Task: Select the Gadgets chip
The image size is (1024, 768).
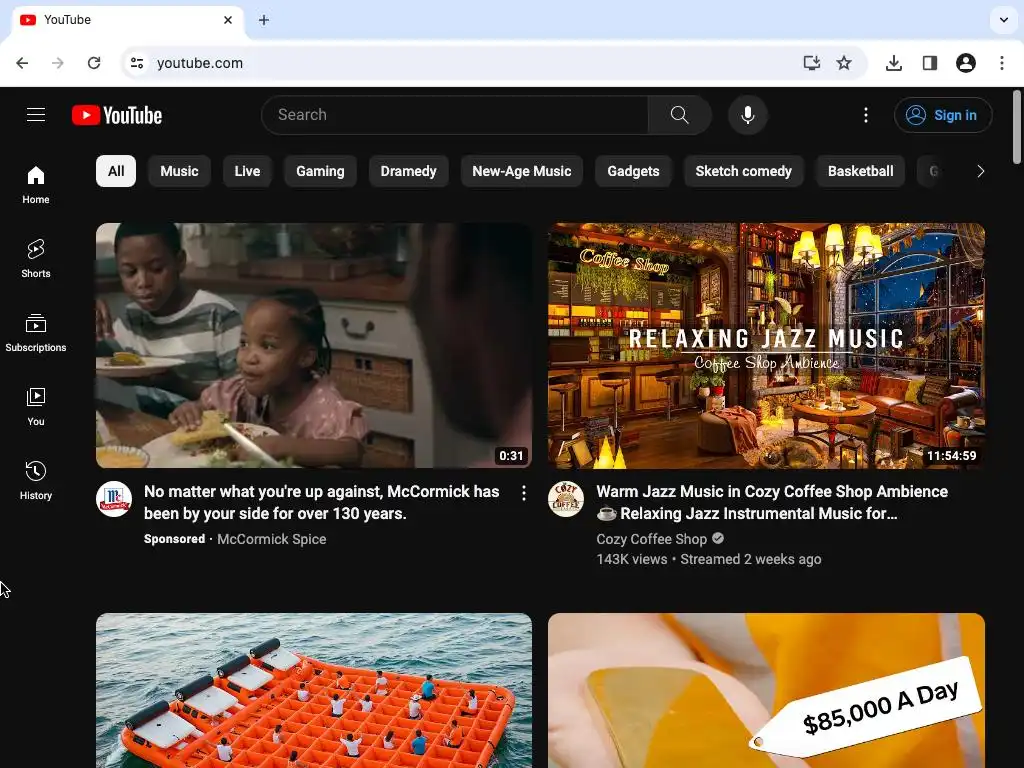Action: click(x=633, y=171)
